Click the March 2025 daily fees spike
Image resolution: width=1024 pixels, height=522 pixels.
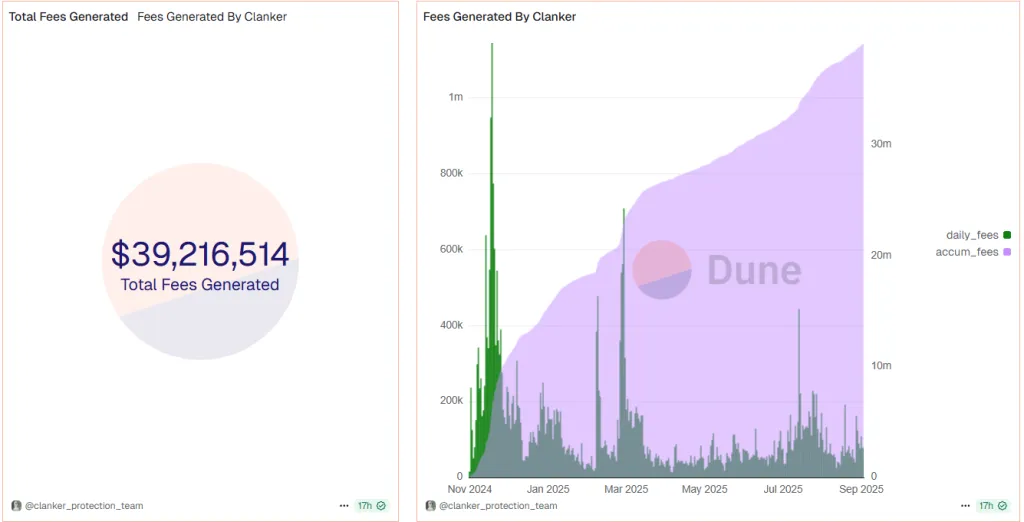point(624,210)
